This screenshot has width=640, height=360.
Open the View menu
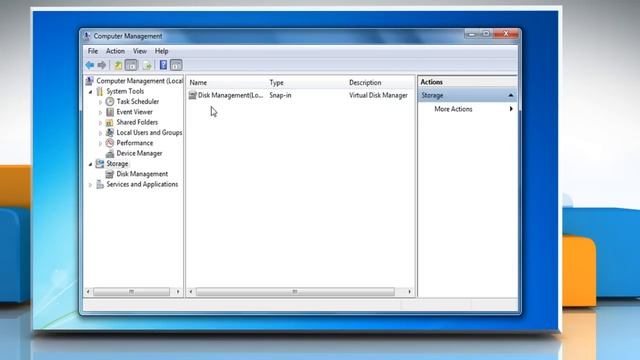pyautogui.click(x=140, y=51)
